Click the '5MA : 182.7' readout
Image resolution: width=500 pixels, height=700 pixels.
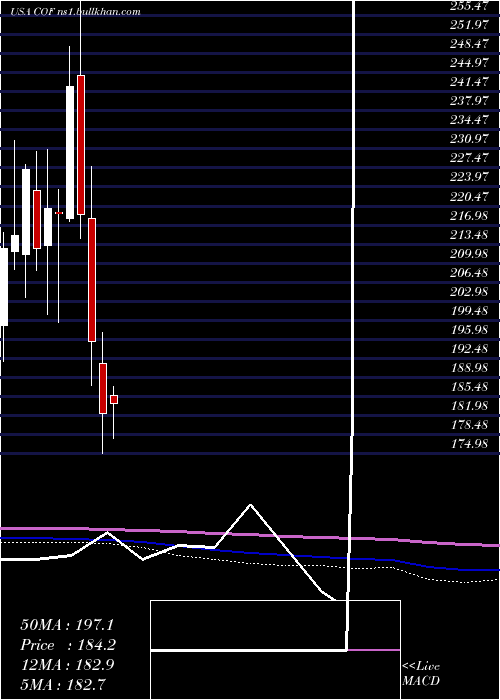63,684
